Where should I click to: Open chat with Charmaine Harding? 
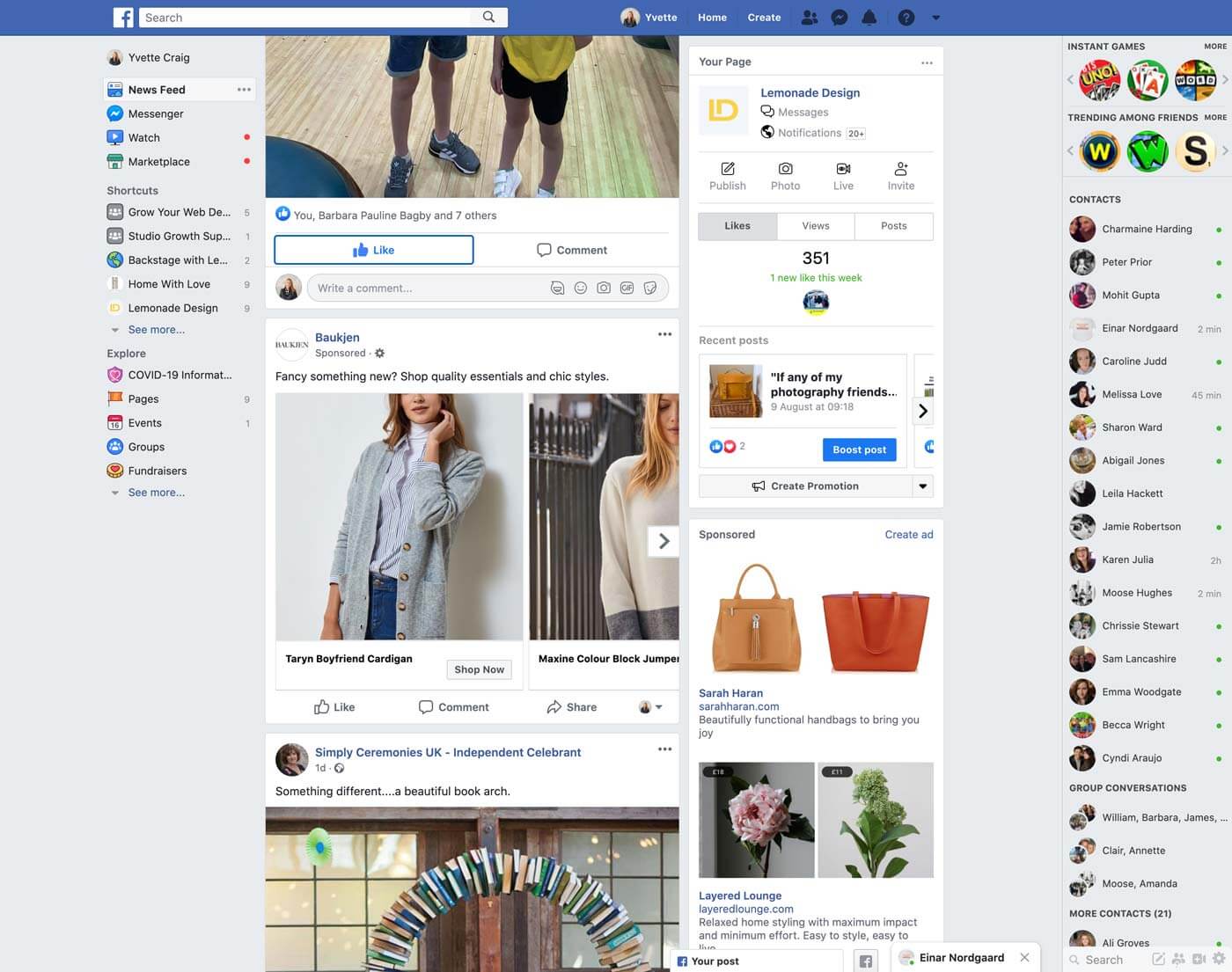1147,229
